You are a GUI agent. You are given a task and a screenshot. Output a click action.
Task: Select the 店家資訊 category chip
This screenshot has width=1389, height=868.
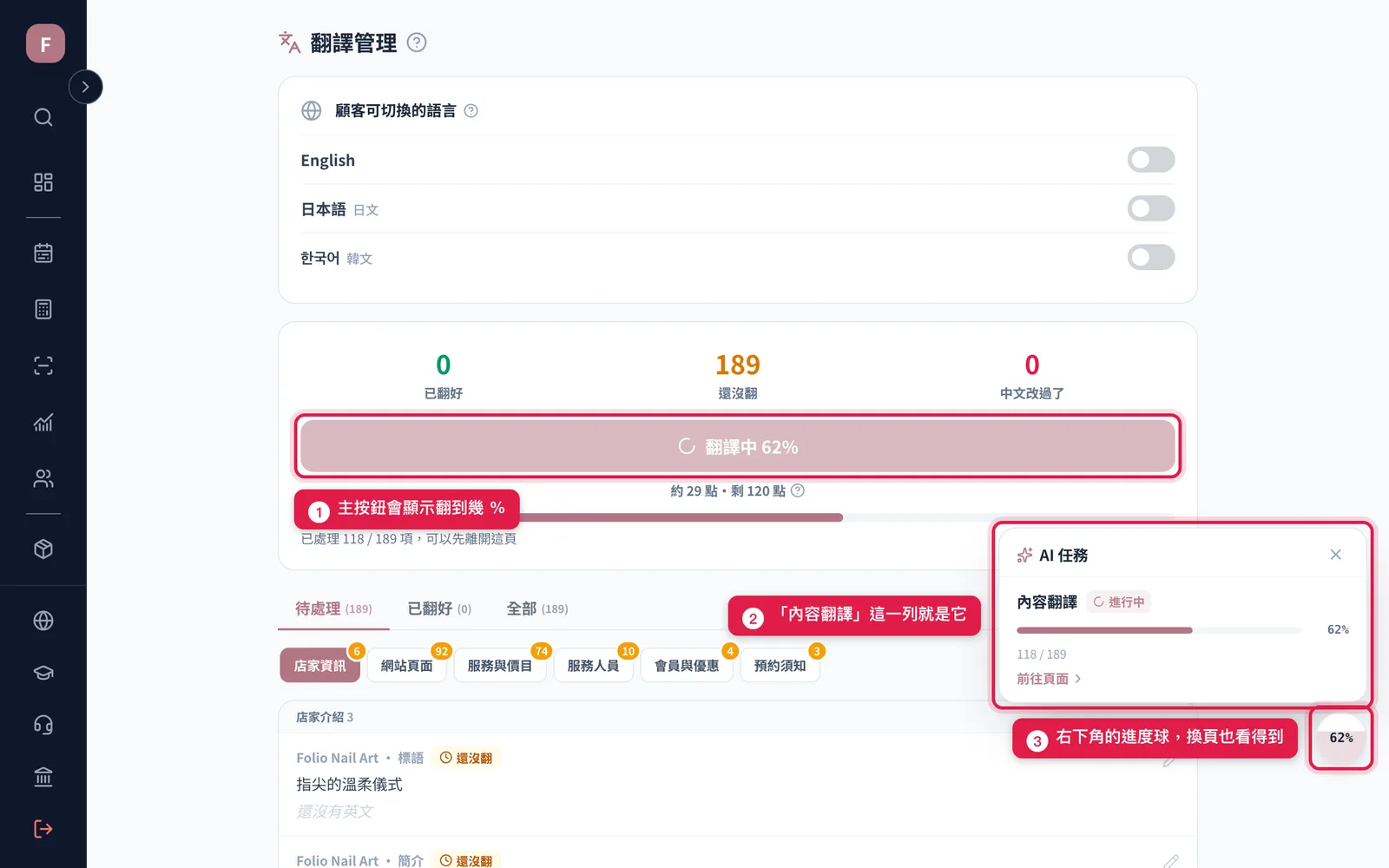click(319, 666)
